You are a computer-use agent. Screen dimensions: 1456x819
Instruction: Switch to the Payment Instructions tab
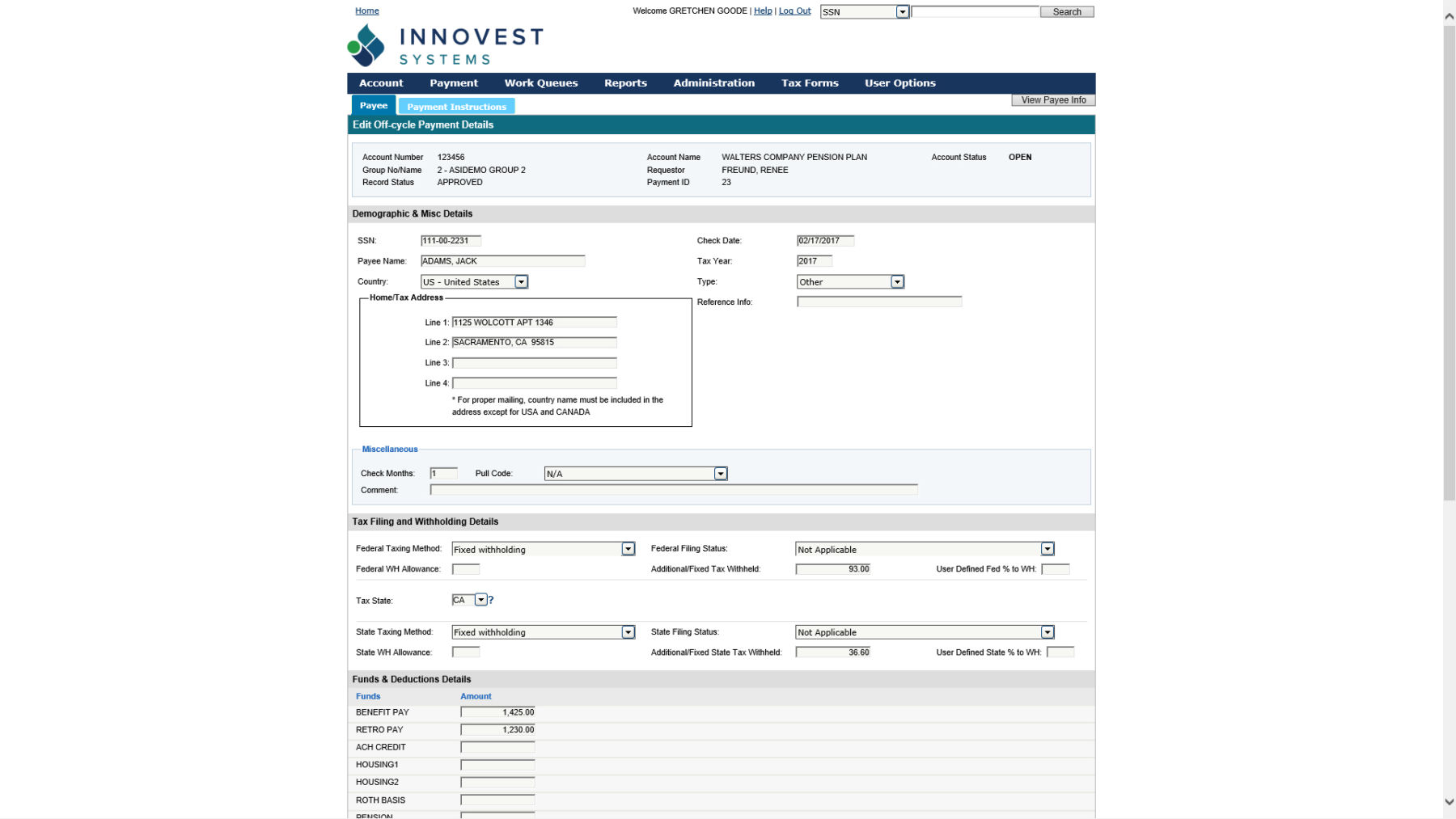(456, 107)
